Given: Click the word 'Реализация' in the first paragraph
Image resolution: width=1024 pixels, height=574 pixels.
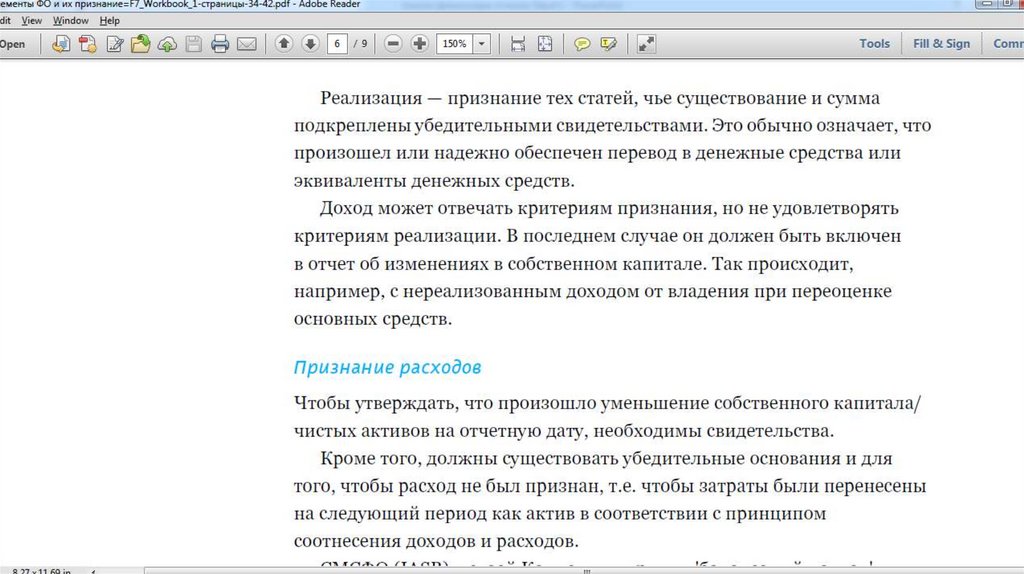Looking at the screenshot, I should pyautogui.click(x=371, y=98).
